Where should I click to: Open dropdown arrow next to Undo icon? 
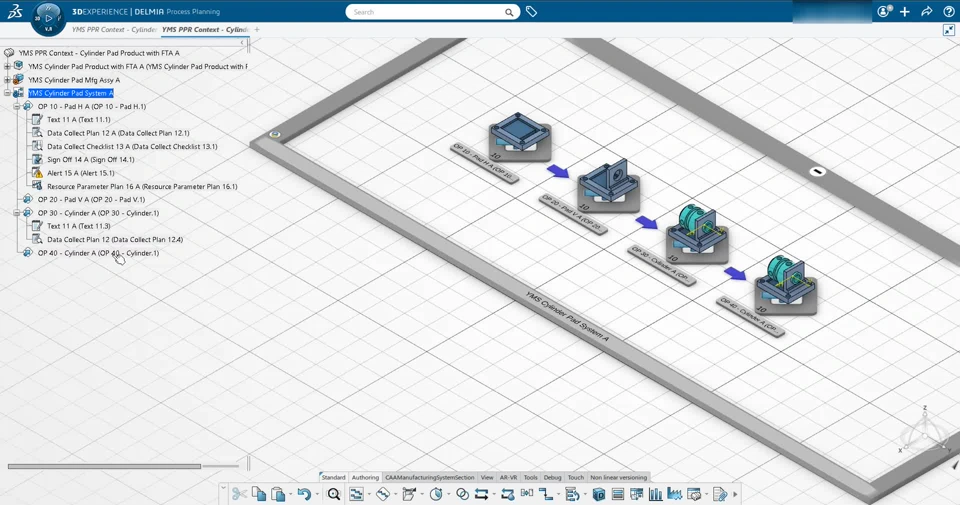click(x=317, y=494)
